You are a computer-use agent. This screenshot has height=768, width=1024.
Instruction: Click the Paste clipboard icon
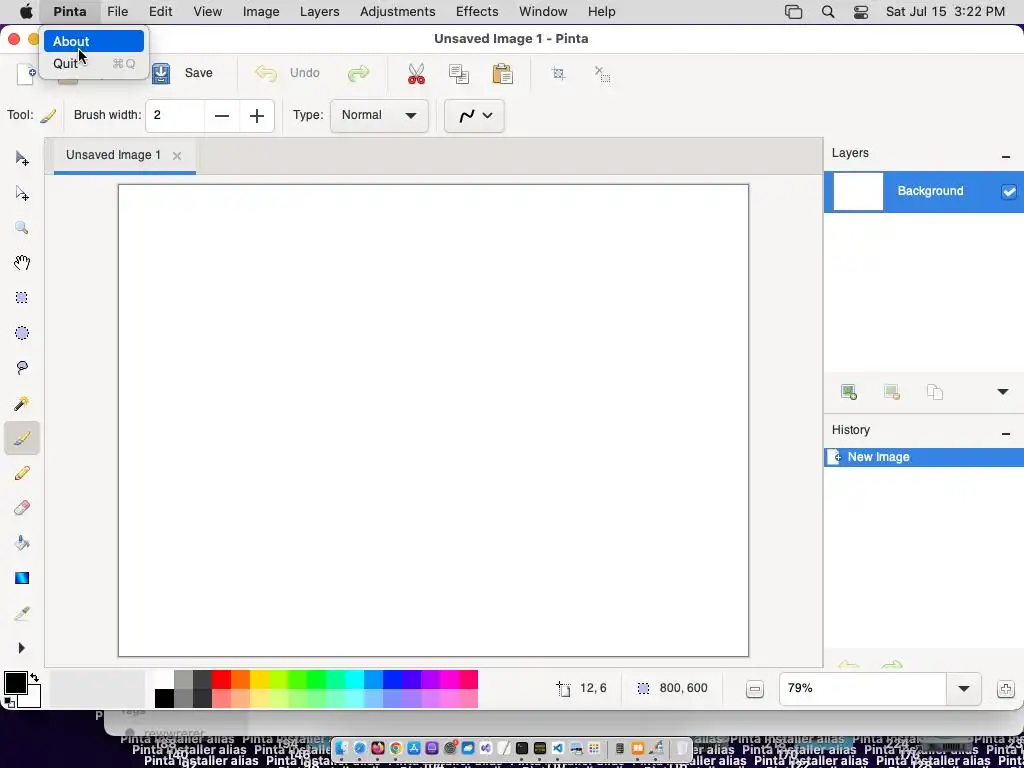502,74
